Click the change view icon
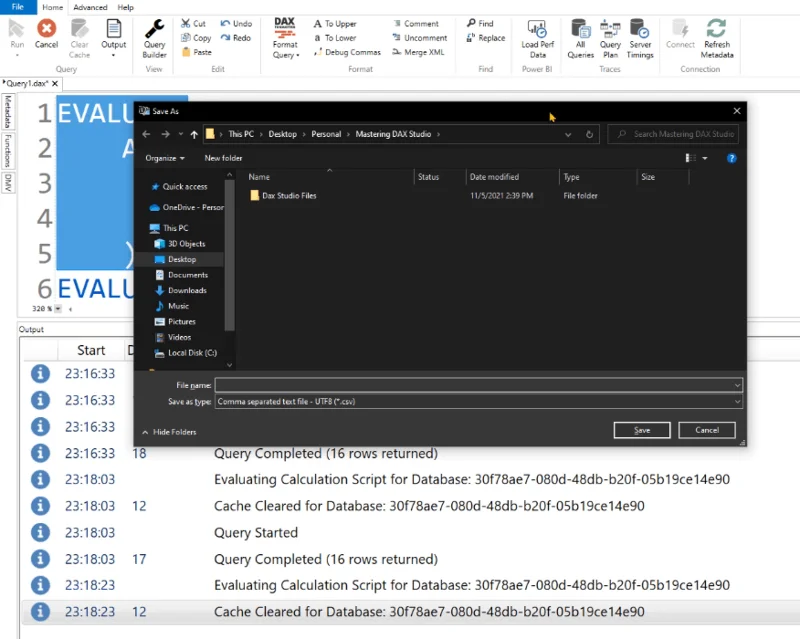Image resolution: width=800 pixels, height=639 pixels. (x=690, y=158)
